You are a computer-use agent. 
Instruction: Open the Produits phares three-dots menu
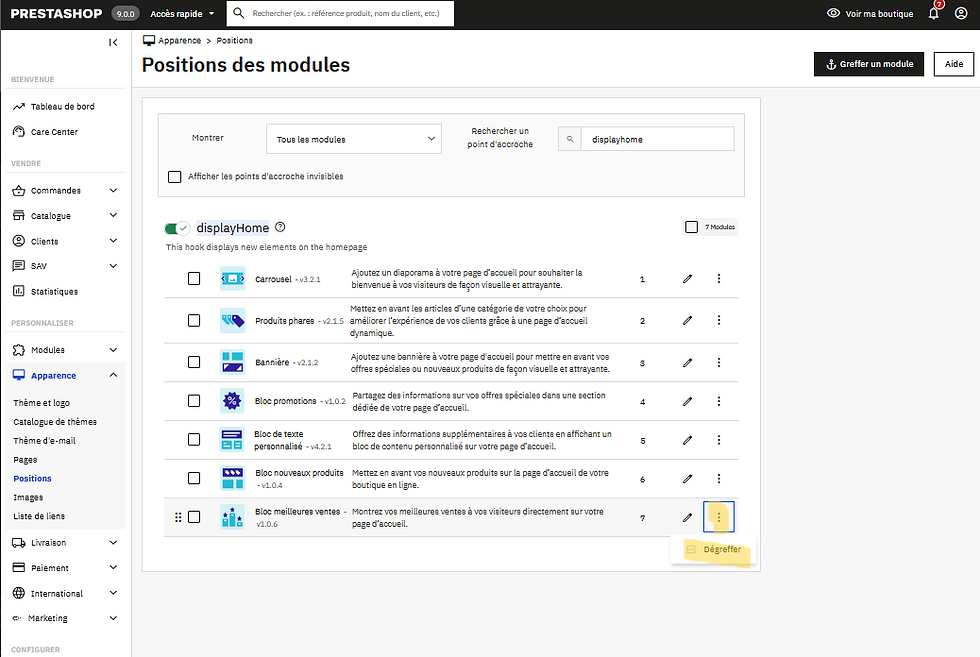pos(719,321)
